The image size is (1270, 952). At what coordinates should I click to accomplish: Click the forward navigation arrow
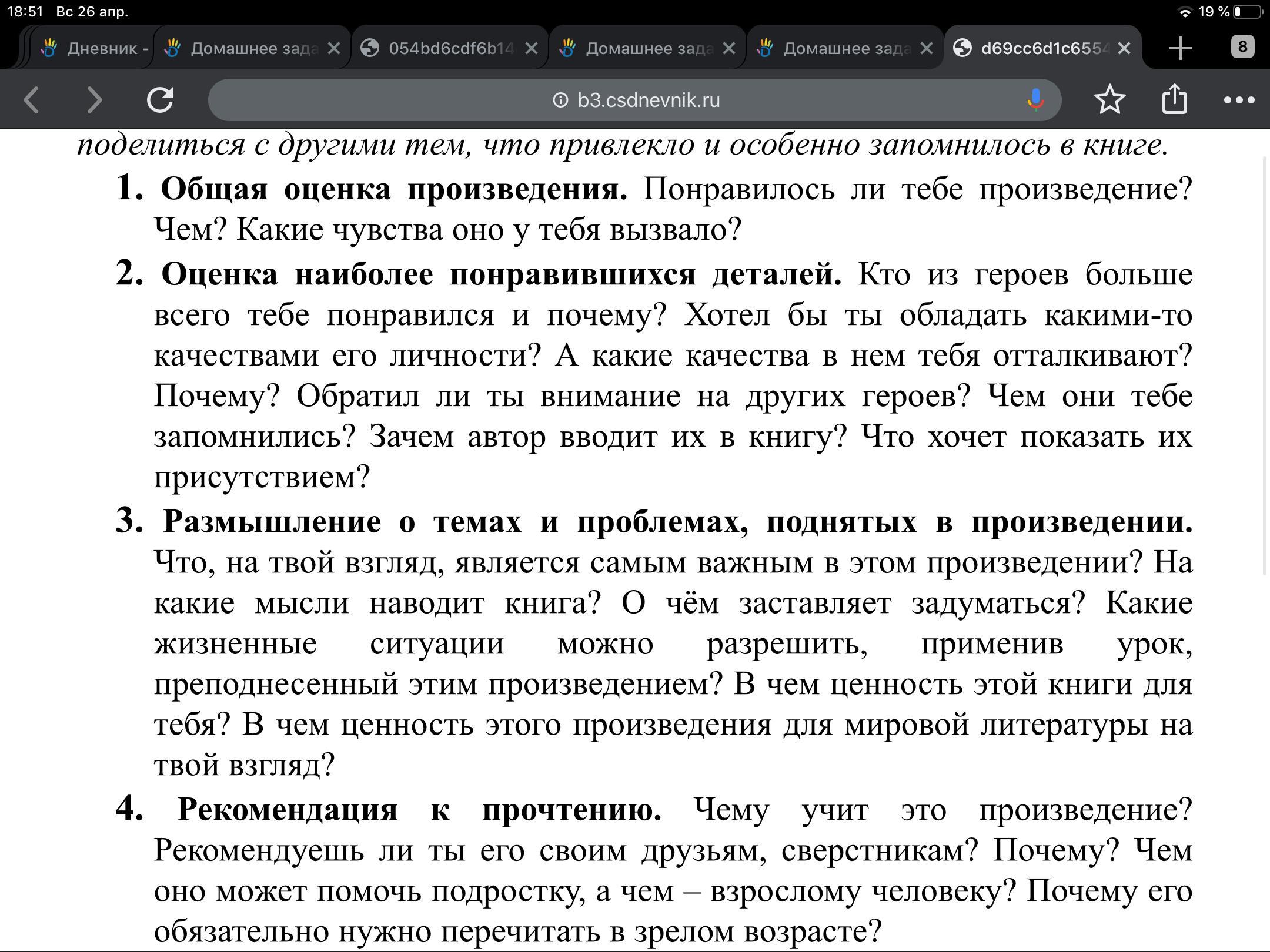point(94,99)
